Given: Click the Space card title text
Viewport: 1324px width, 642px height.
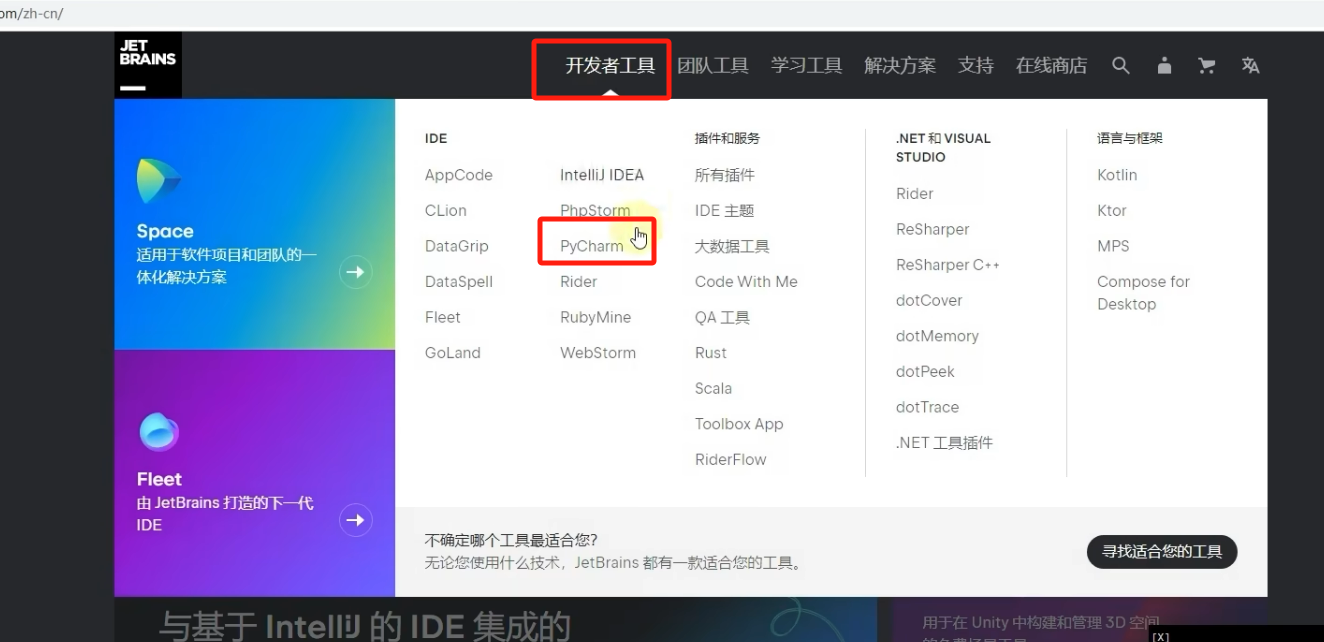Looking at the screenshot, I should click(x=165, y=231).
